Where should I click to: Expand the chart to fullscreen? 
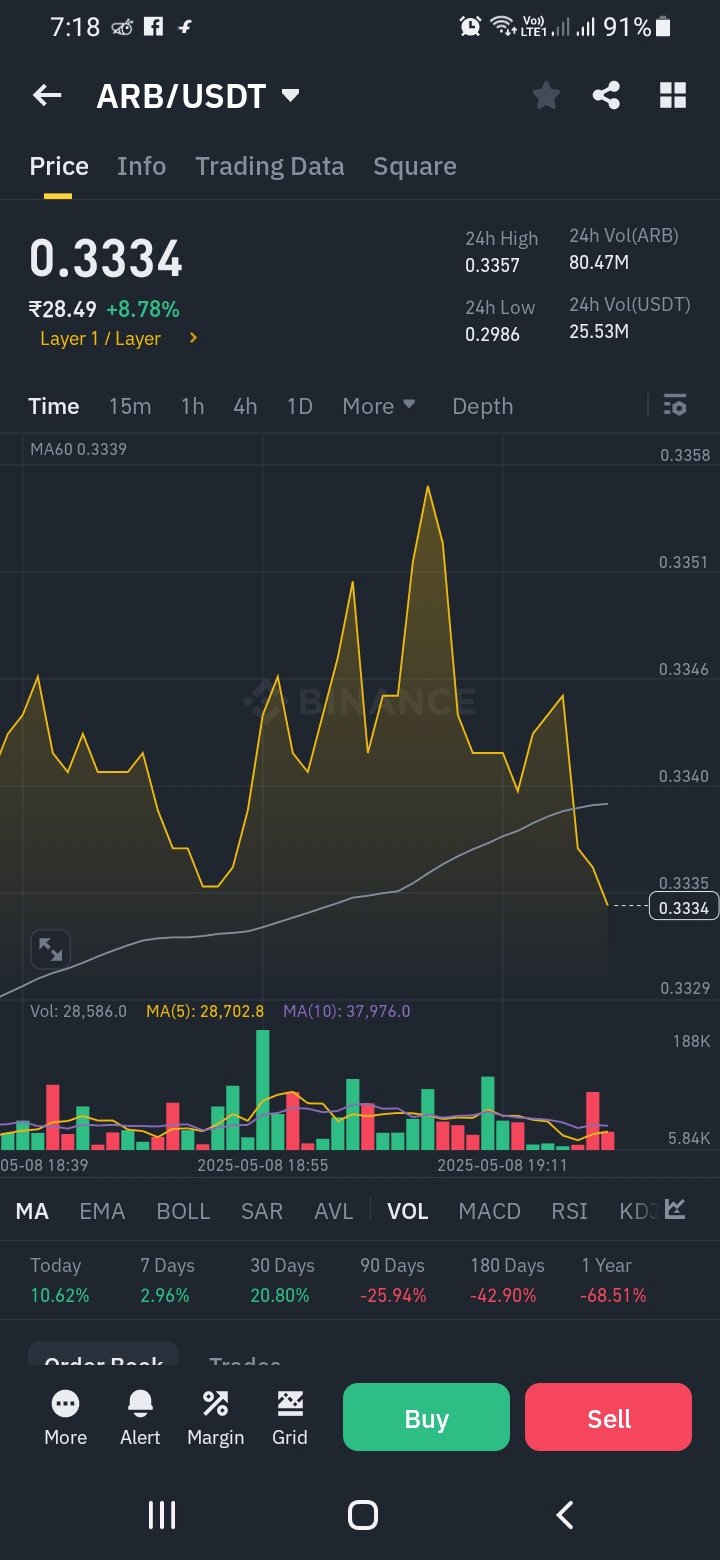click(49, 948)
